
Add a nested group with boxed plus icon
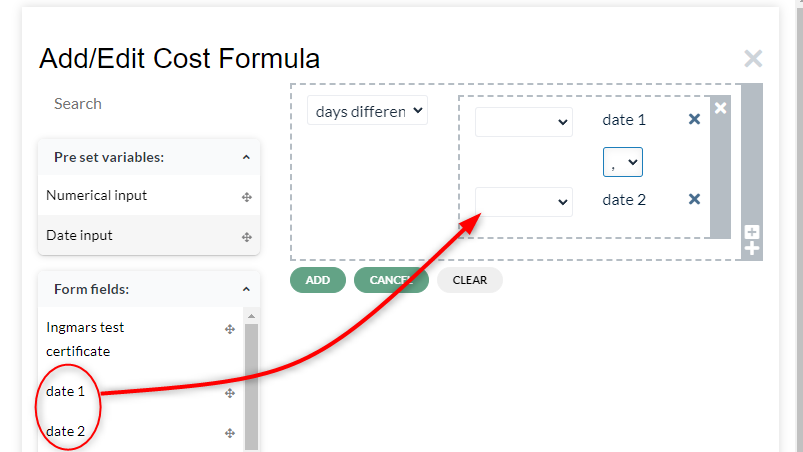click(x=752, y=232)
